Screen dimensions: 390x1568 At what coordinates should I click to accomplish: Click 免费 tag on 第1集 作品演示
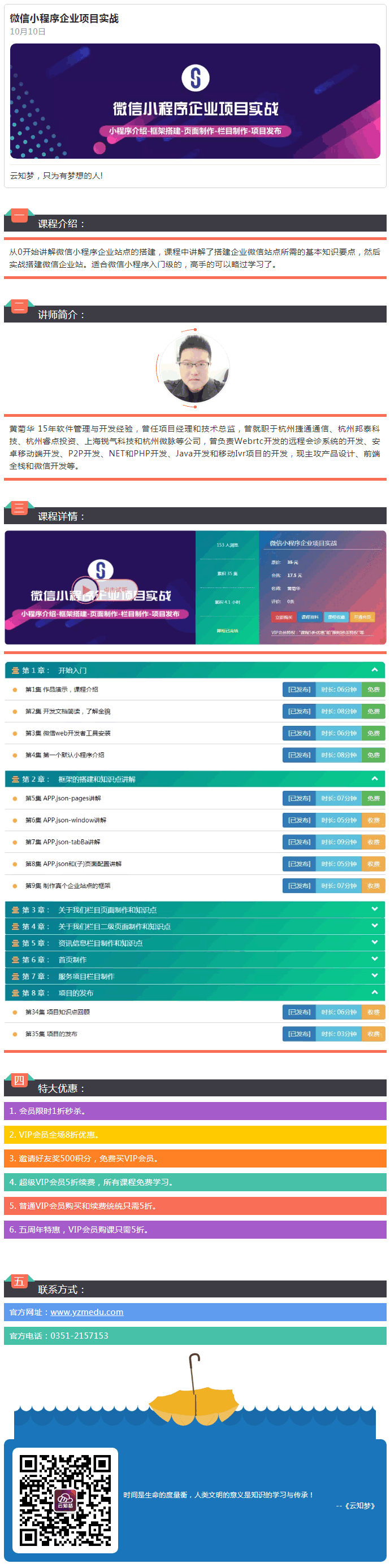click(373, 689)
